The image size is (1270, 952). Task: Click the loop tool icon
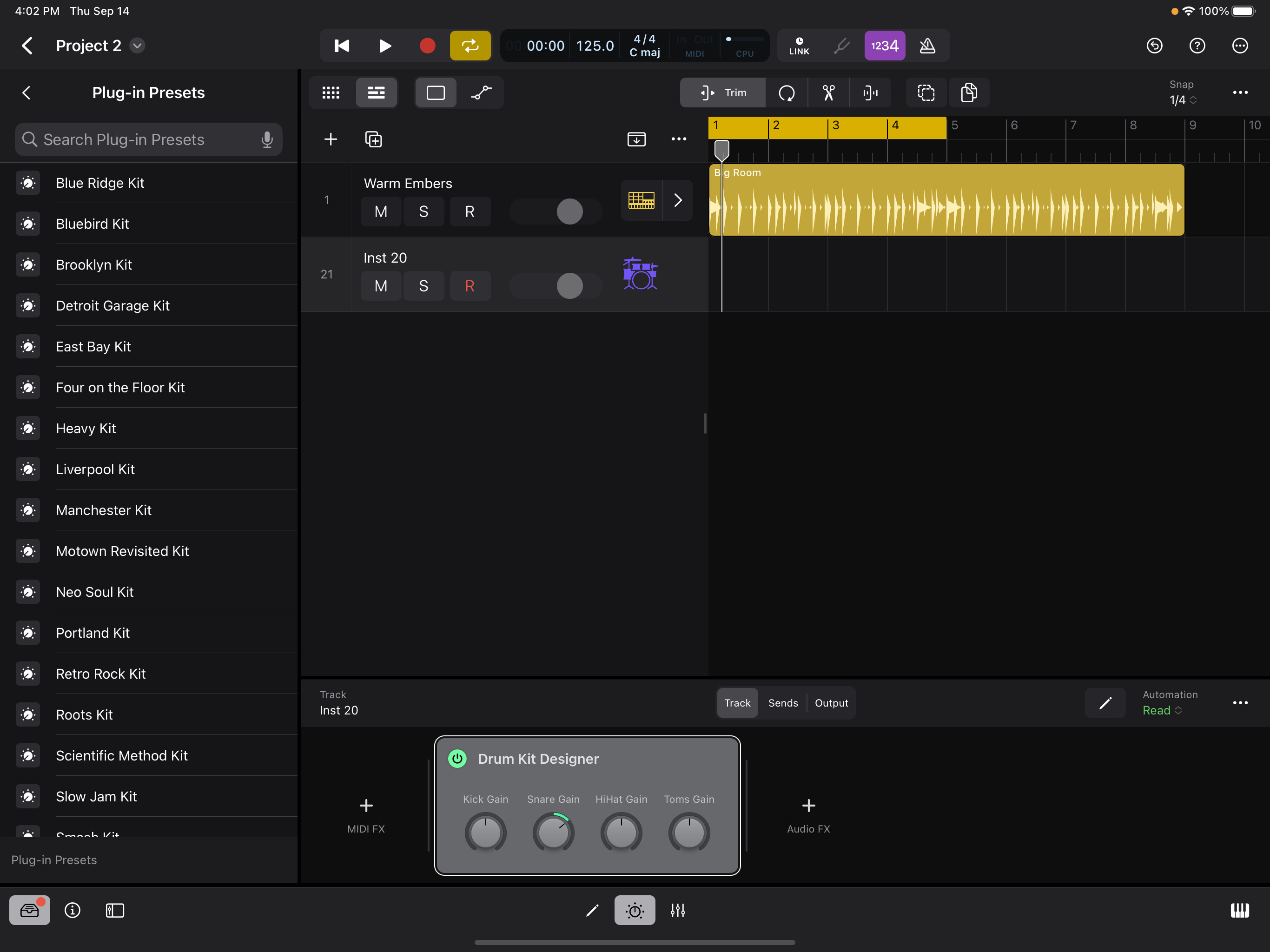tap(786, 93)
